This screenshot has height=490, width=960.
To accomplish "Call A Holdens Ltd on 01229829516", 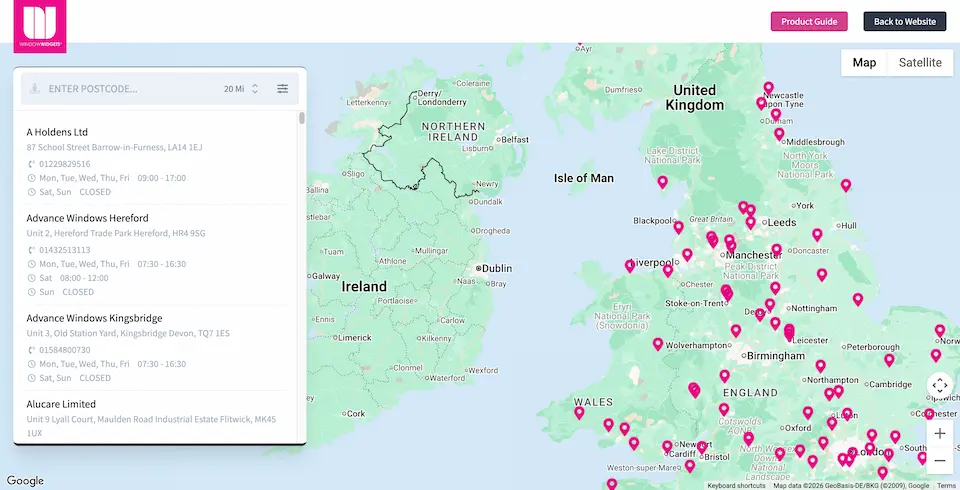I will pos(64,164).
